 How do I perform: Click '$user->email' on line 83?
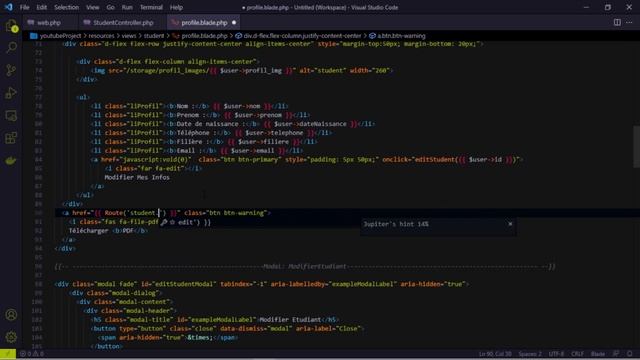[x=252, y=151]
